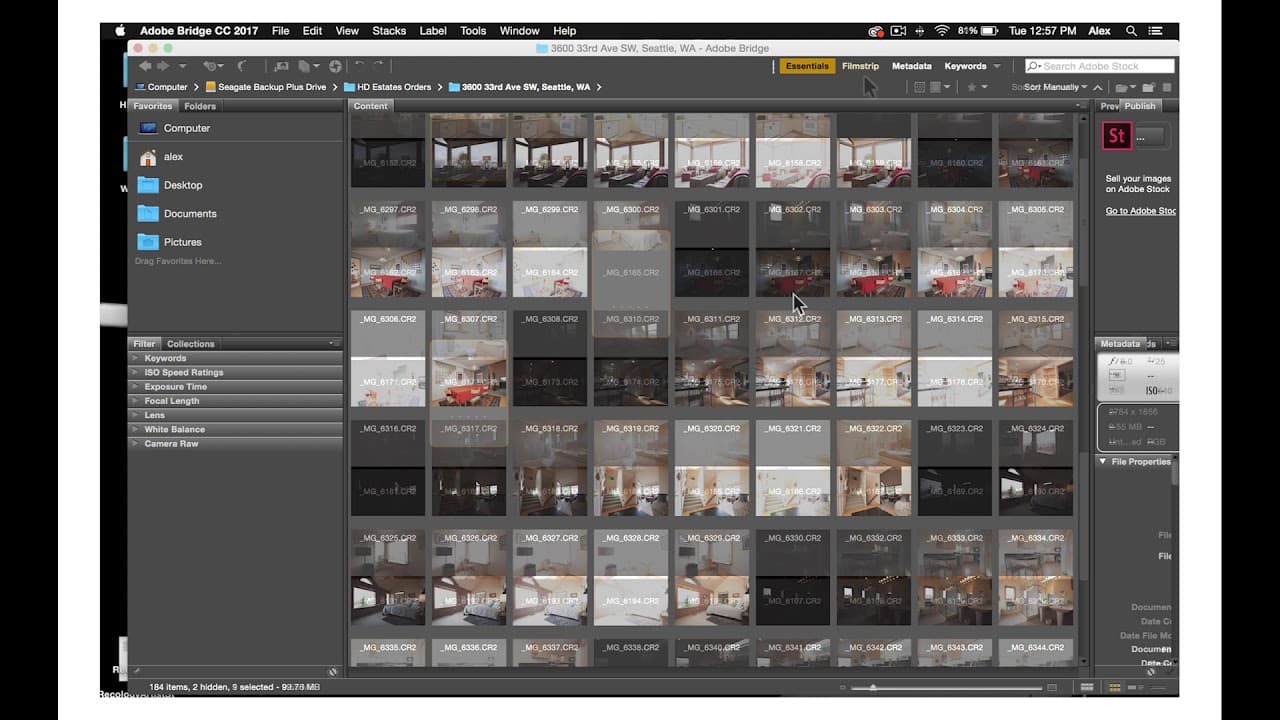The width and height of the screenshot is (1280, 720).
Task: Click the Adobe Stock St icon
Action: point(1117,136)
